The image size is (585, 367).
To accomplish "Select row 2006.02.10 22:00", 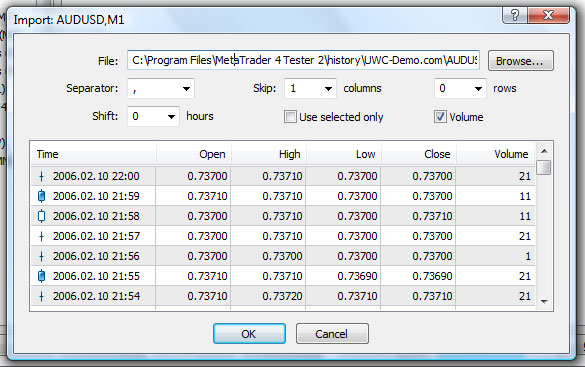I will tap(283, 176).
